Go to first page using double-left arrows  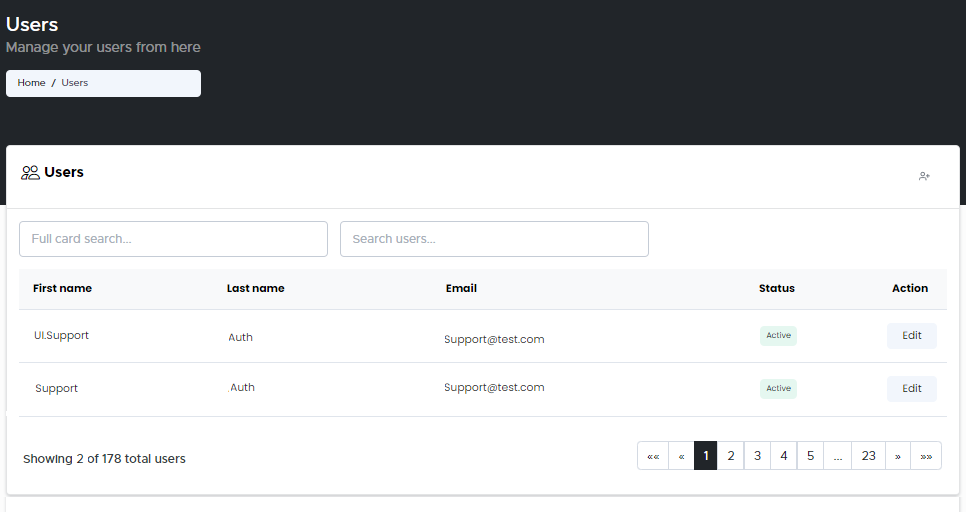[x=653, y=456]
